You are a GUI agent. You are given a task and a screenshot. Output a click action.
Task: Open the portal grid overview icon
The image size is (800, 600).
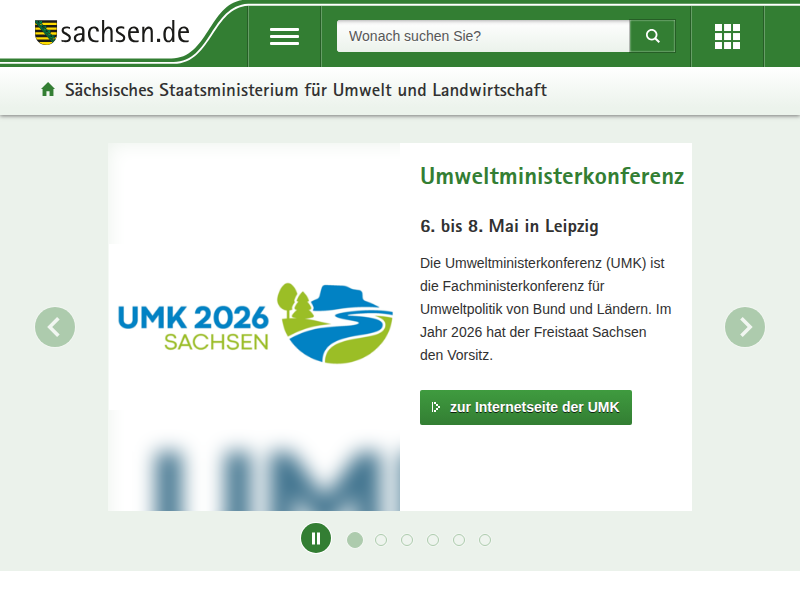(727, 36)
